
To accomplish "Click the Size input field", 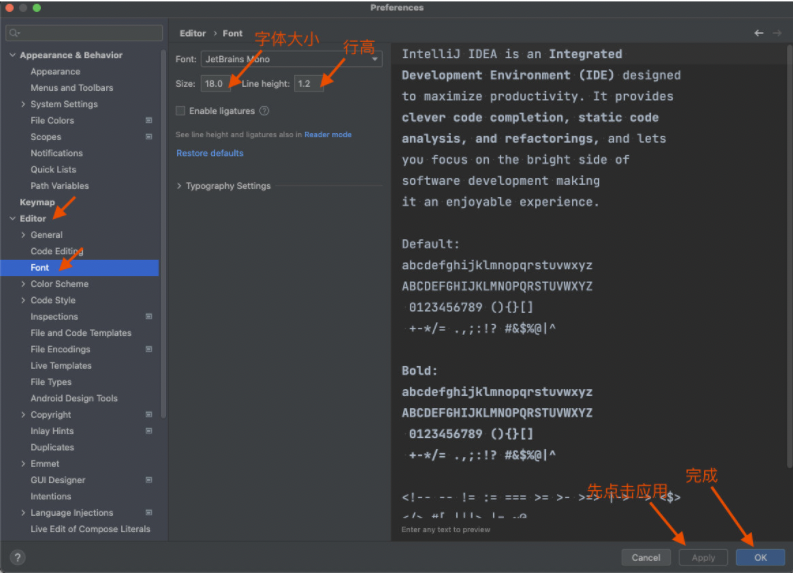I will [215, 83].
